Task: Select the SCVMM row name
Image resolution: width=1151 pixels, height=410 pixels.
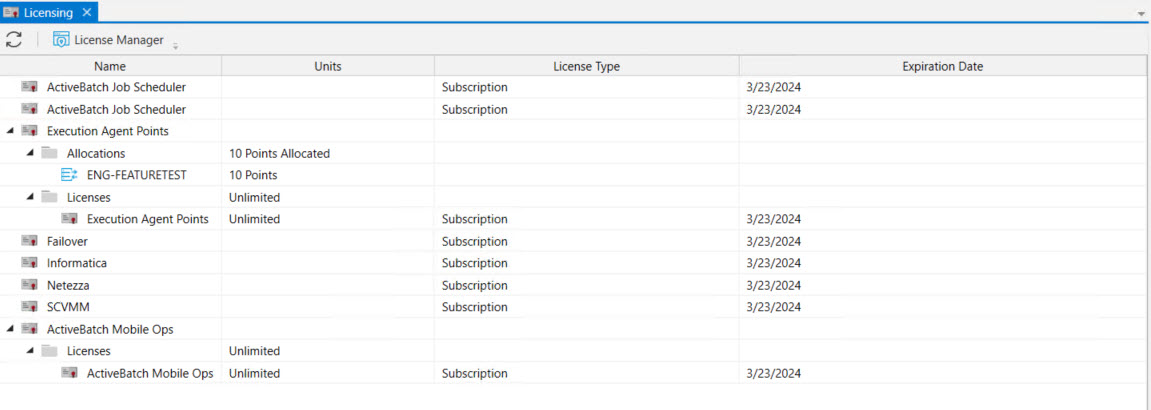Action: coord(68,307)
